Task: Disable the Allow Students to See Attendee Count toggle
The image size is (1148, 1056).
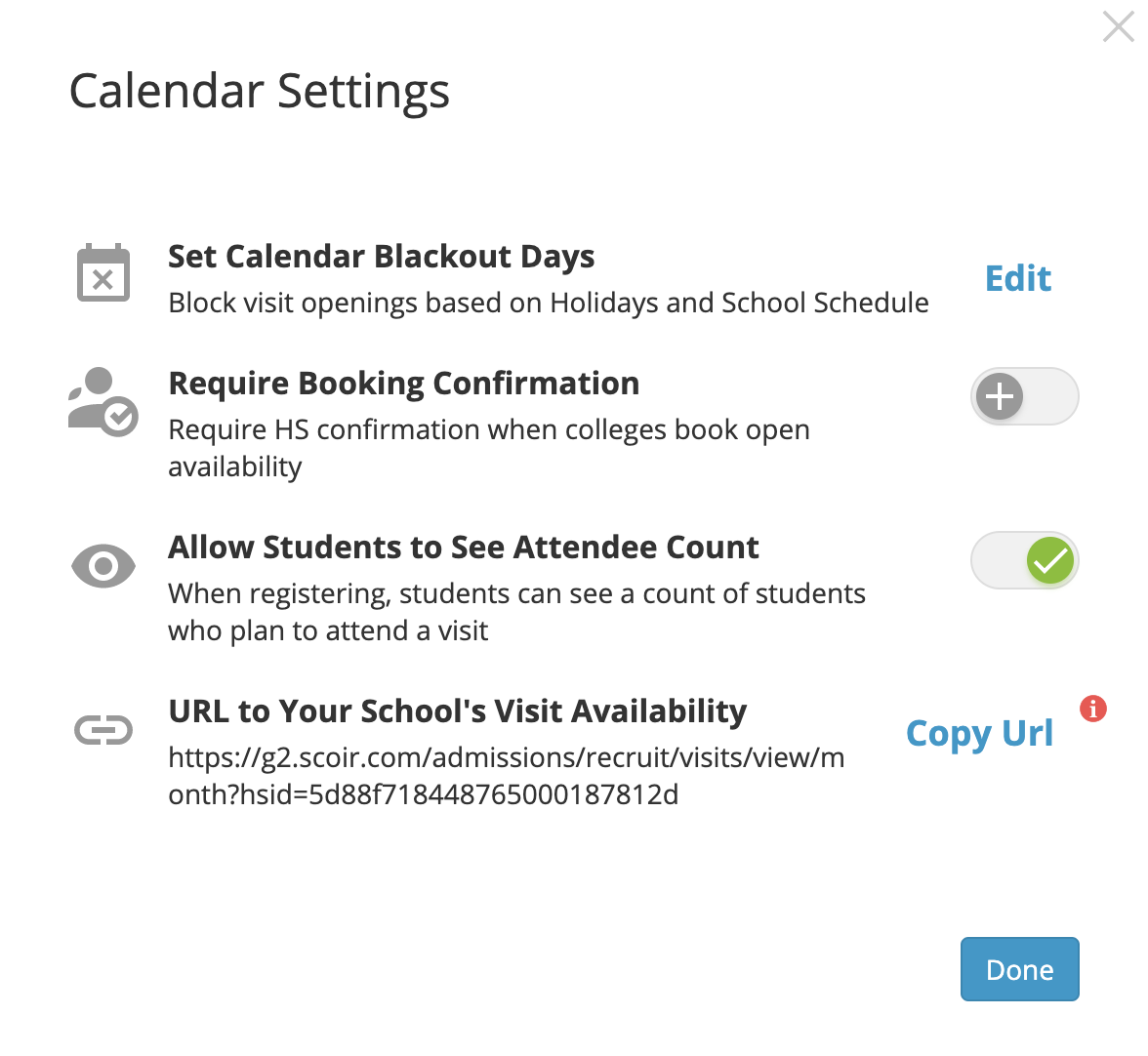Action: coord(1024,560)
